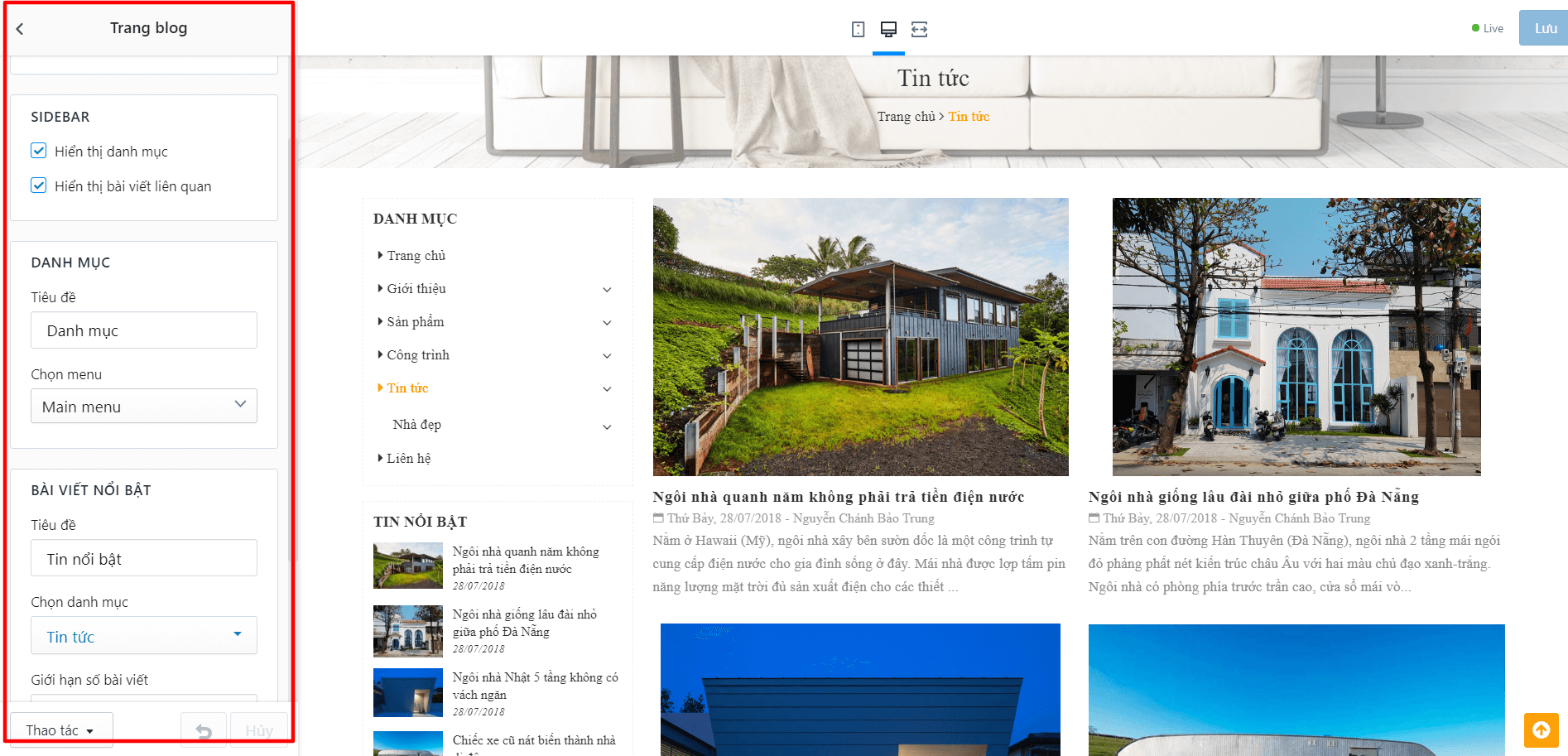Switch to full-width preview icon
1568x756 pixels.
click(x=919, y=30)
